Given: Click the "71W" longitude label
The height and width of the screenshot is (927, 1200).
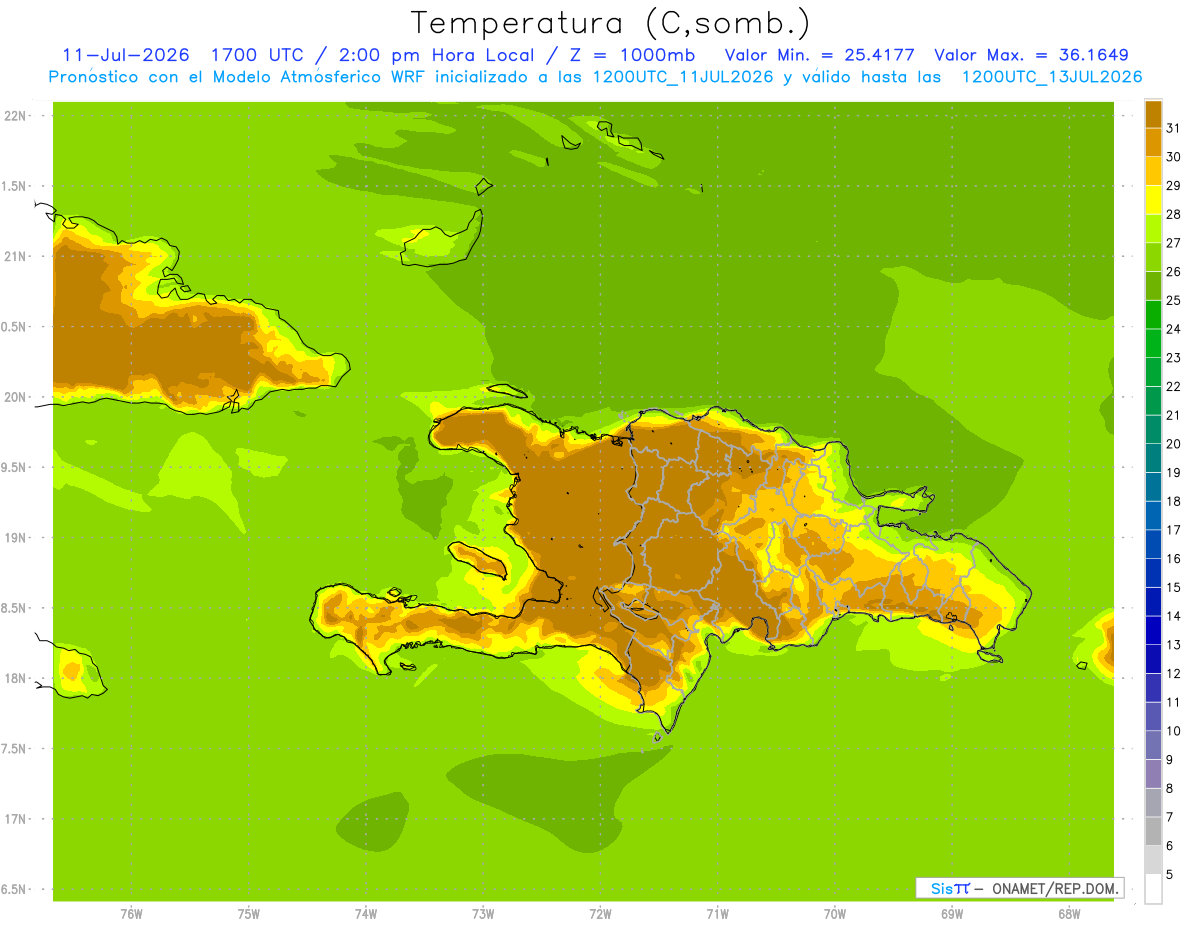Looking at the screenshot, I should pos(717,914).
